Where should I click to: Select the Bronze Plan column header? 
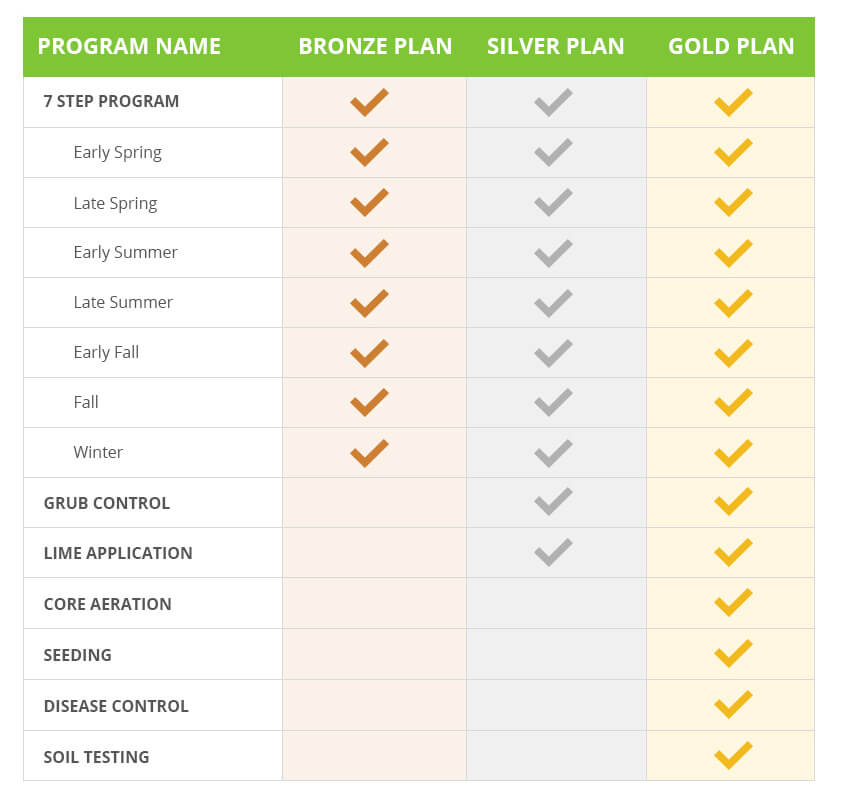375,46
